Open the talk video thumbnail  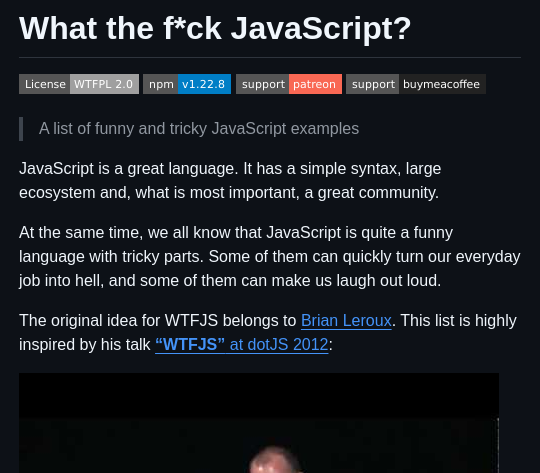tap(259, 423)
